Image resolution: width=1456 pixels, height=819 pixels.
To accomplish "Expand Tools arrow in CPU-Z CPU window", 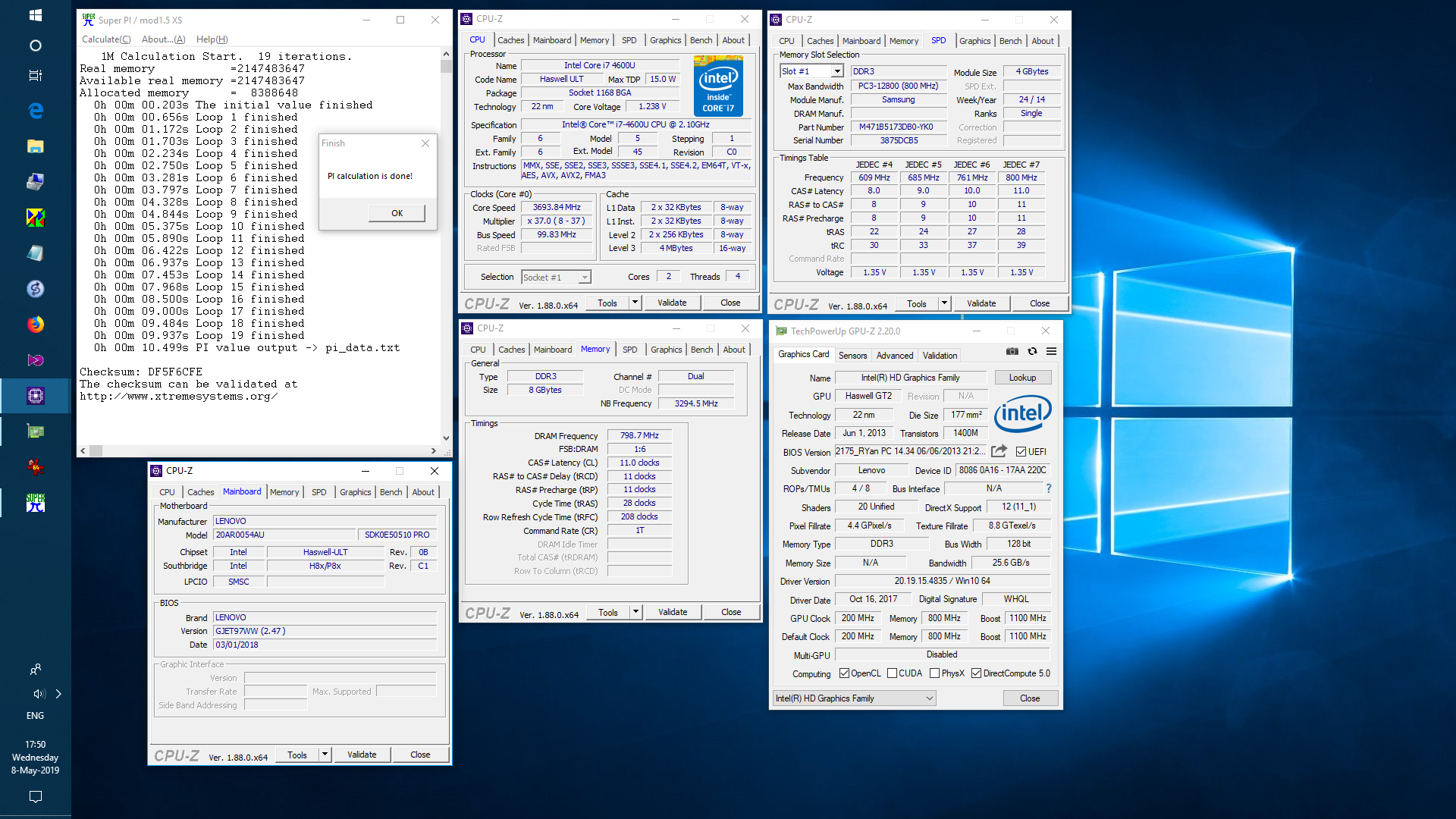I will pos(635,303).
